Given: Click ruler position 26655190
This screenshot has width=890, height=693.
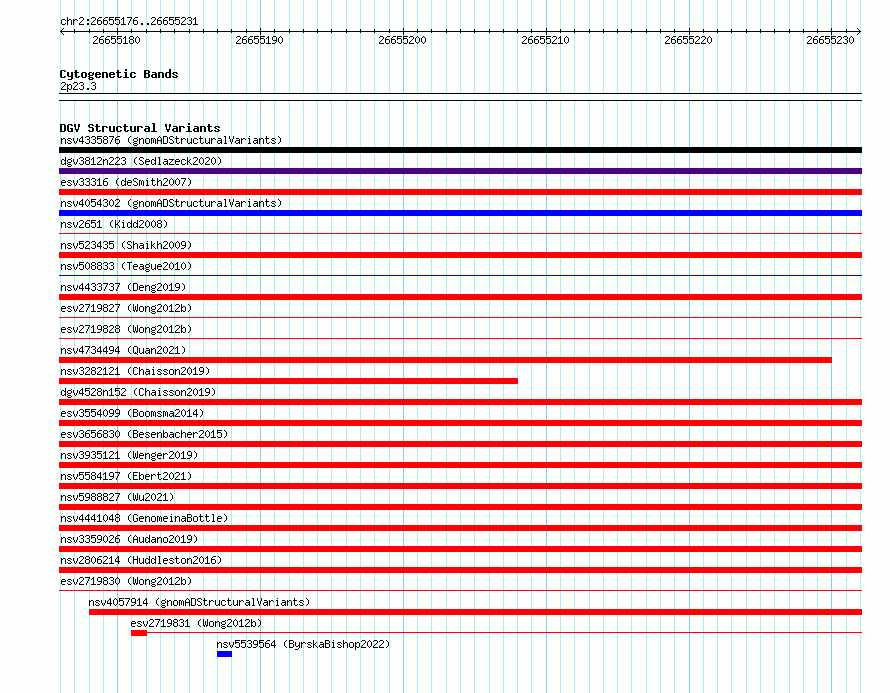Looking at the screenshot, I should click(x=259, y=40).
